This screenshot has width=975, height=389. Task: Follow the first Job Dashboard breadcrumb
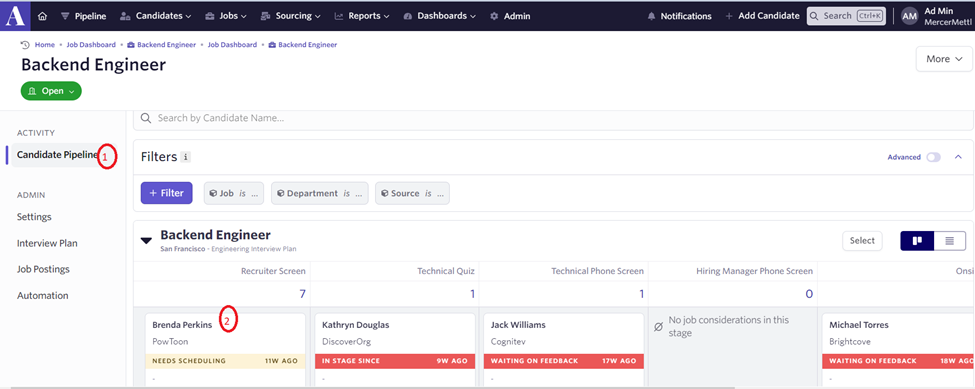pyautogui.click(x=91, y=45)
